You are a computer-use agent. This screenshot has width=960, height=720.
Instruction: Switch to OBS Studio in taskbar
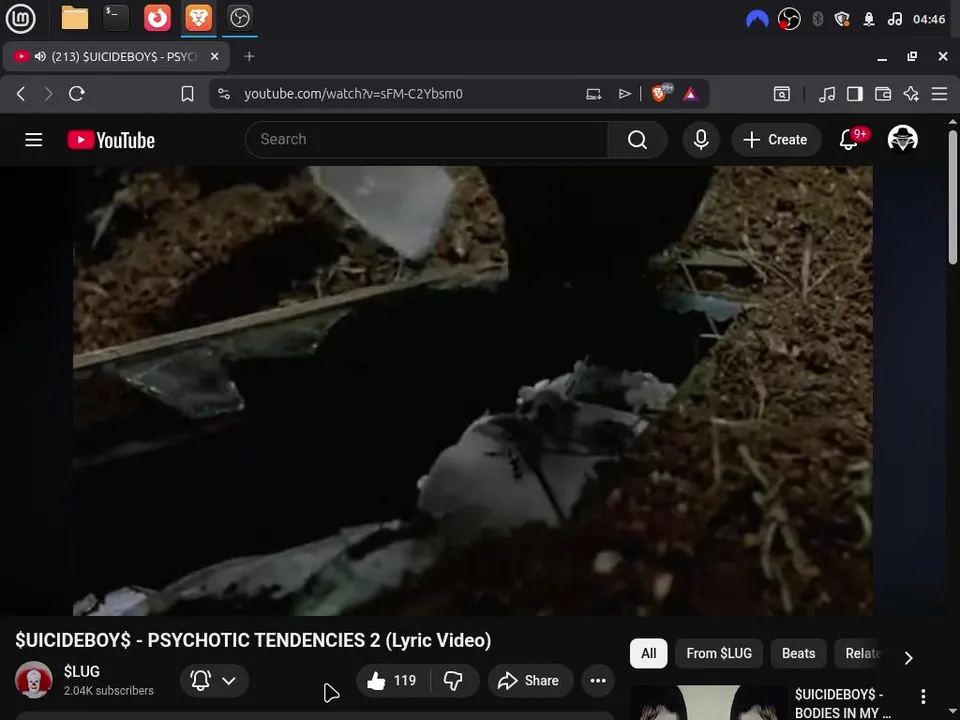239,18
